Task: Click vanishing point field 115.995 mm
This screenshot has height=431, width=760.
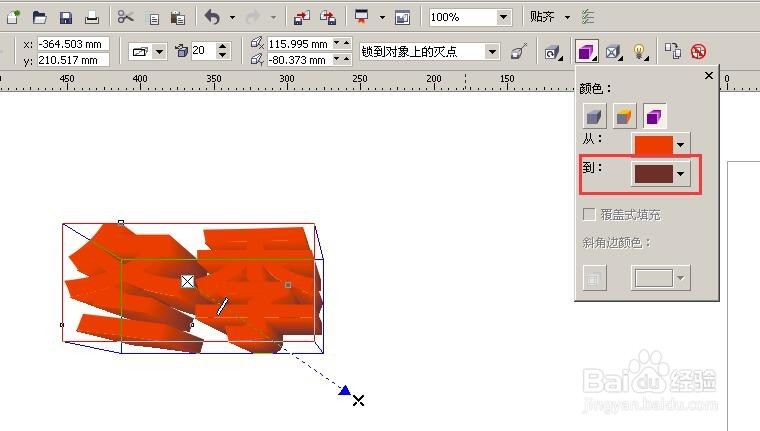Action: click(300, 44)
